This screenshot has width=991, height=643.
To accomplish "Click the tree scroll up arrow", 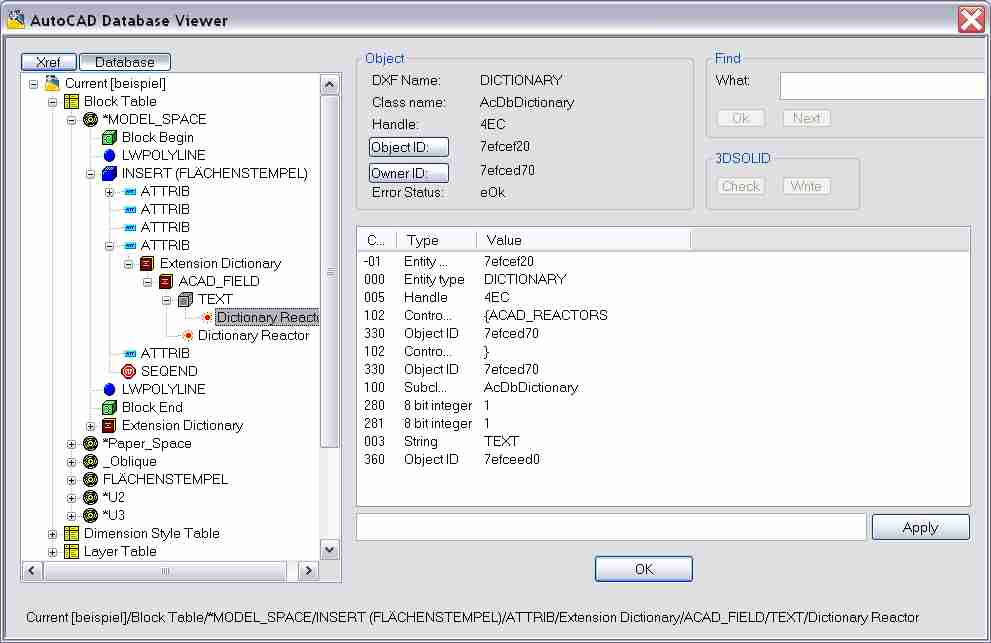I will 330,85.
